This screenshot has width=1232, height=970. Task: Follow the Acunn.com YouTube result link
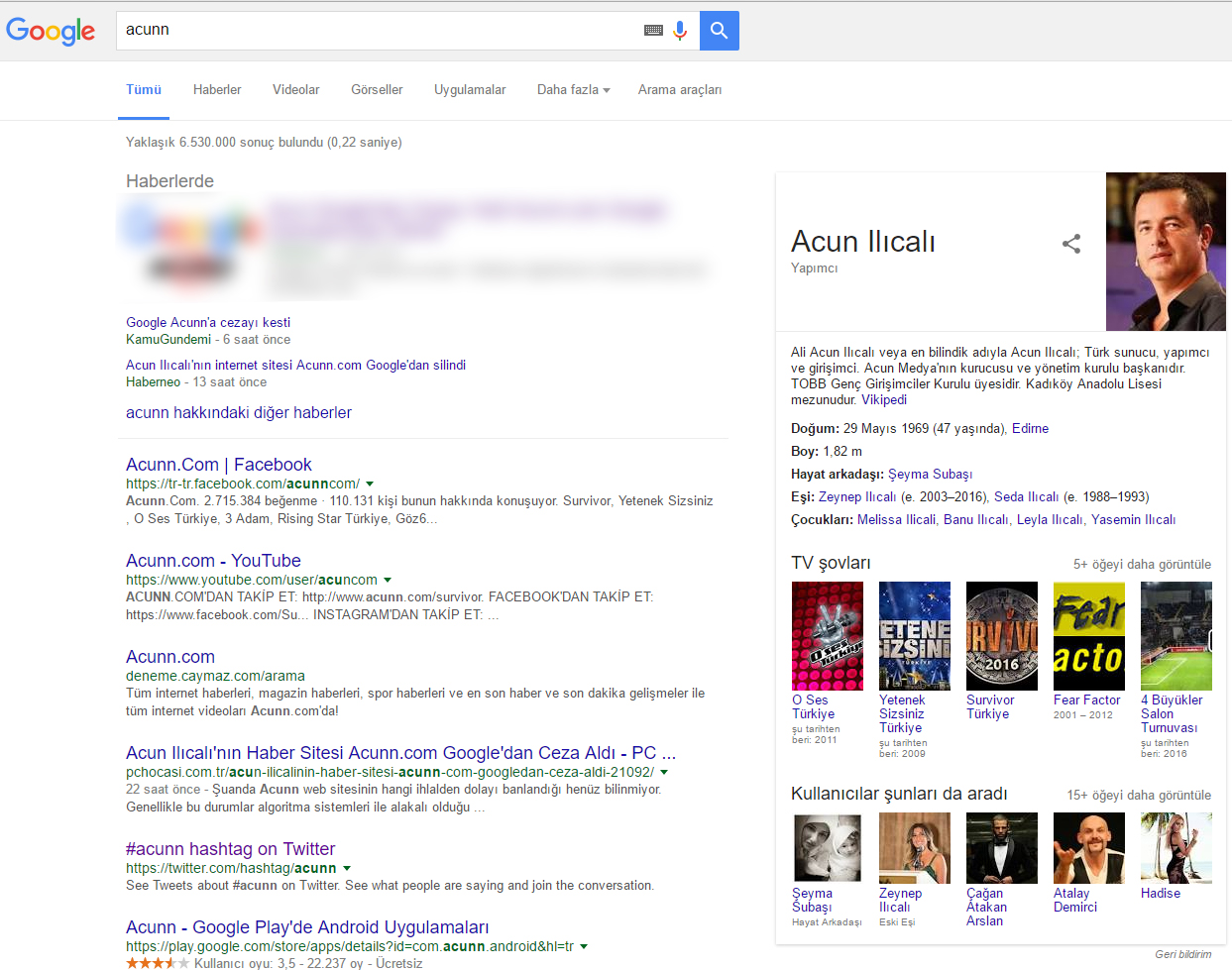tap(213, 560)
